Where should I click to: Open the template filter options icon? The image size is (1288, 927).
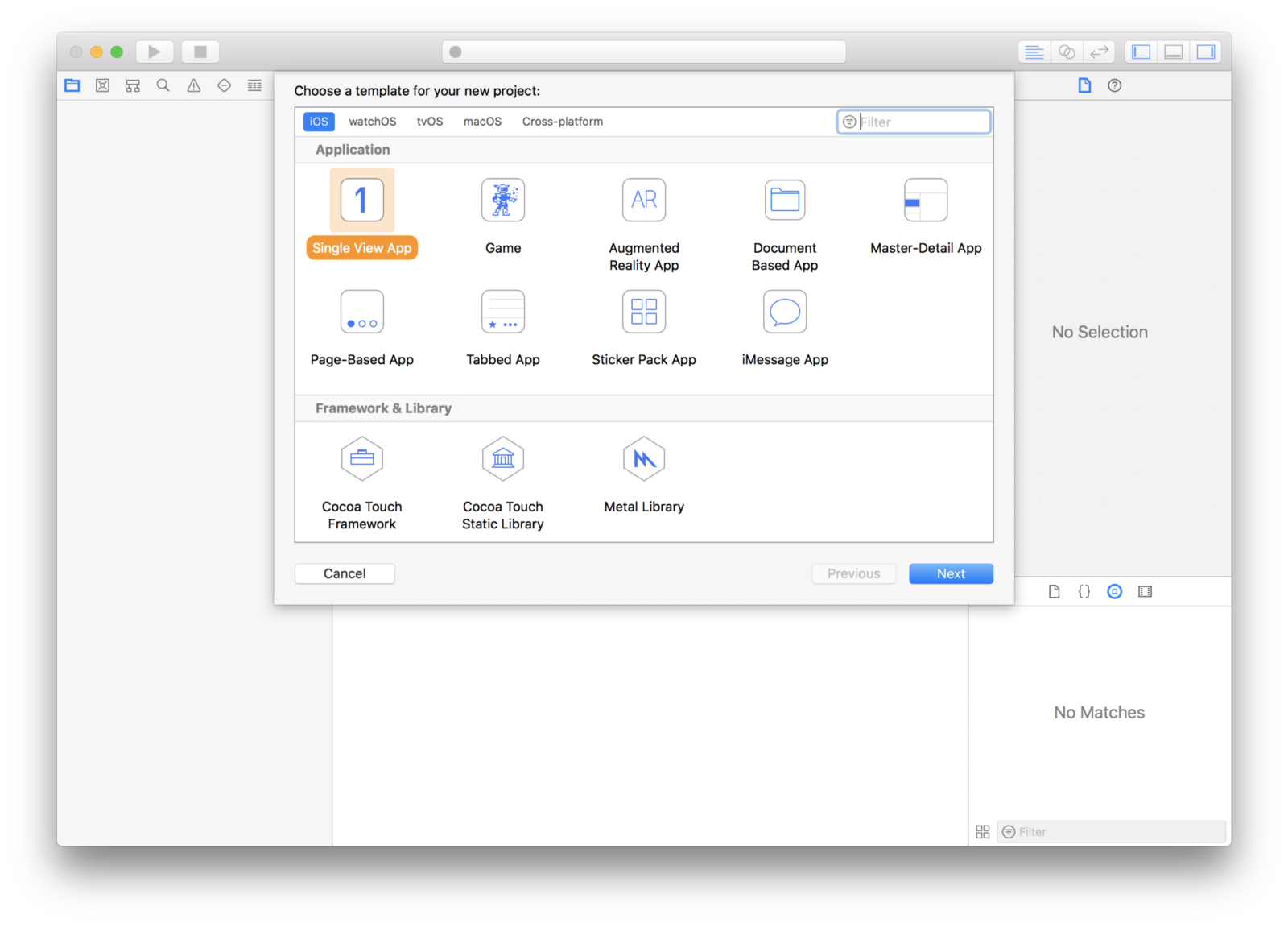pos(849,122)
